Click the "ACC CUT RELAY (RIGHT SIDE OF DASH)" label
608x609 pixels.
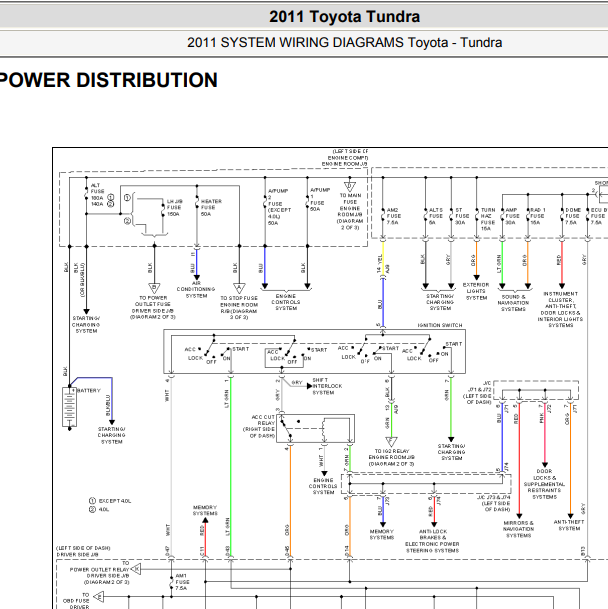259,426
